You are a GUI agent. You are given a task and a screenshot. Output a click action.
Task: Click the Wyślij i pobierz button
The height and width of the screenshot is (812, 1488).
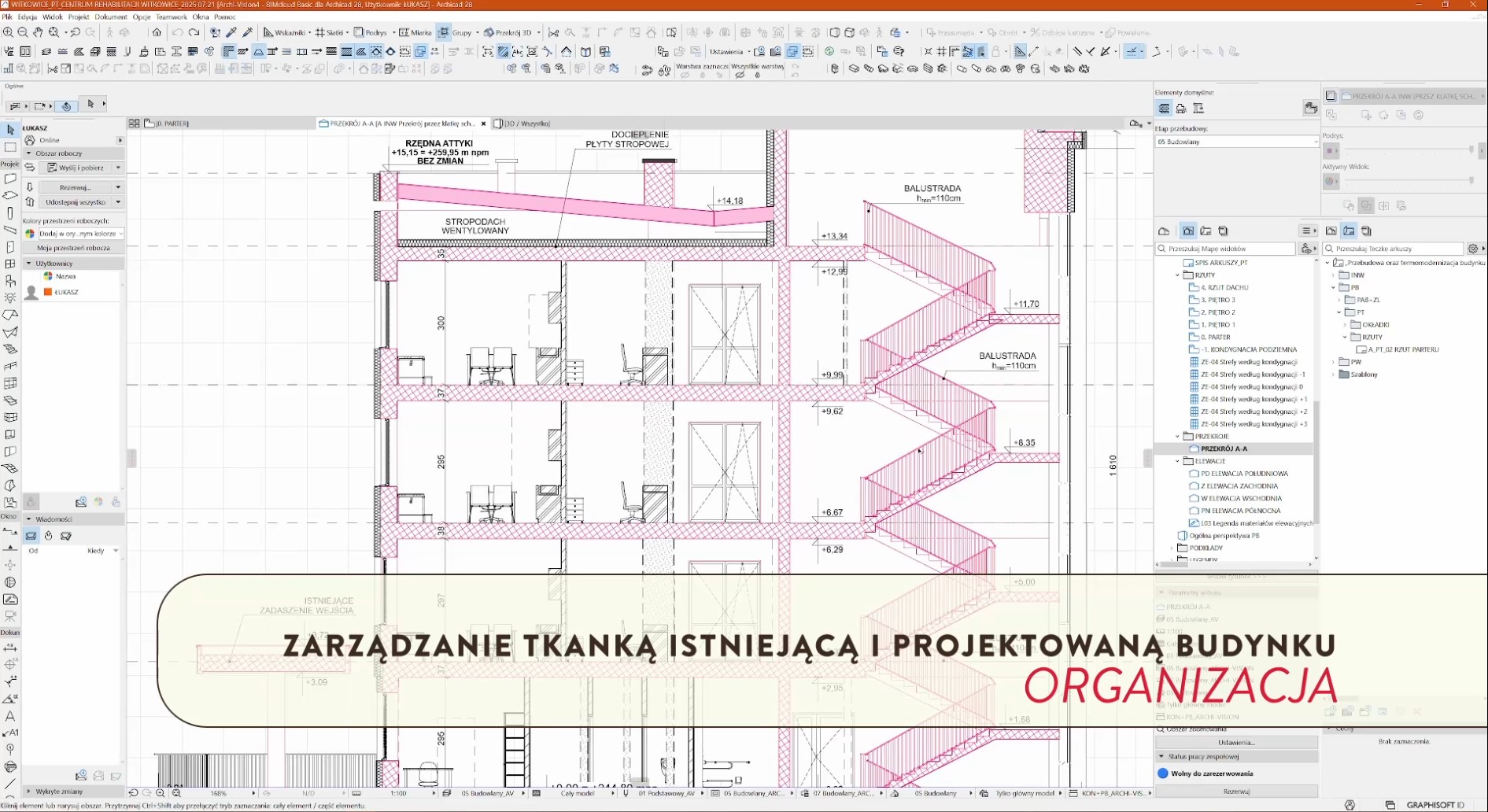[76, 168]
